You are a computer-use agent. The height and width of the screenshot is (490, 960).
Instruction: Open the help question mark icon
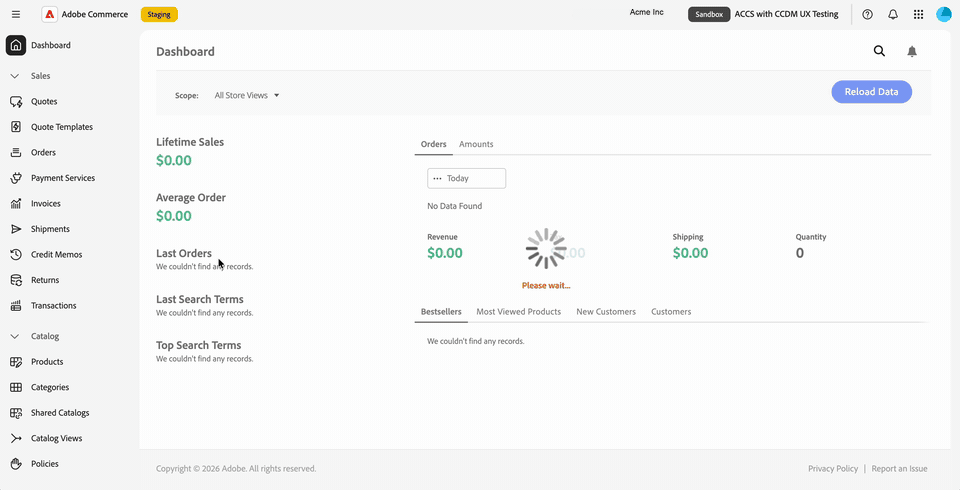868,14
